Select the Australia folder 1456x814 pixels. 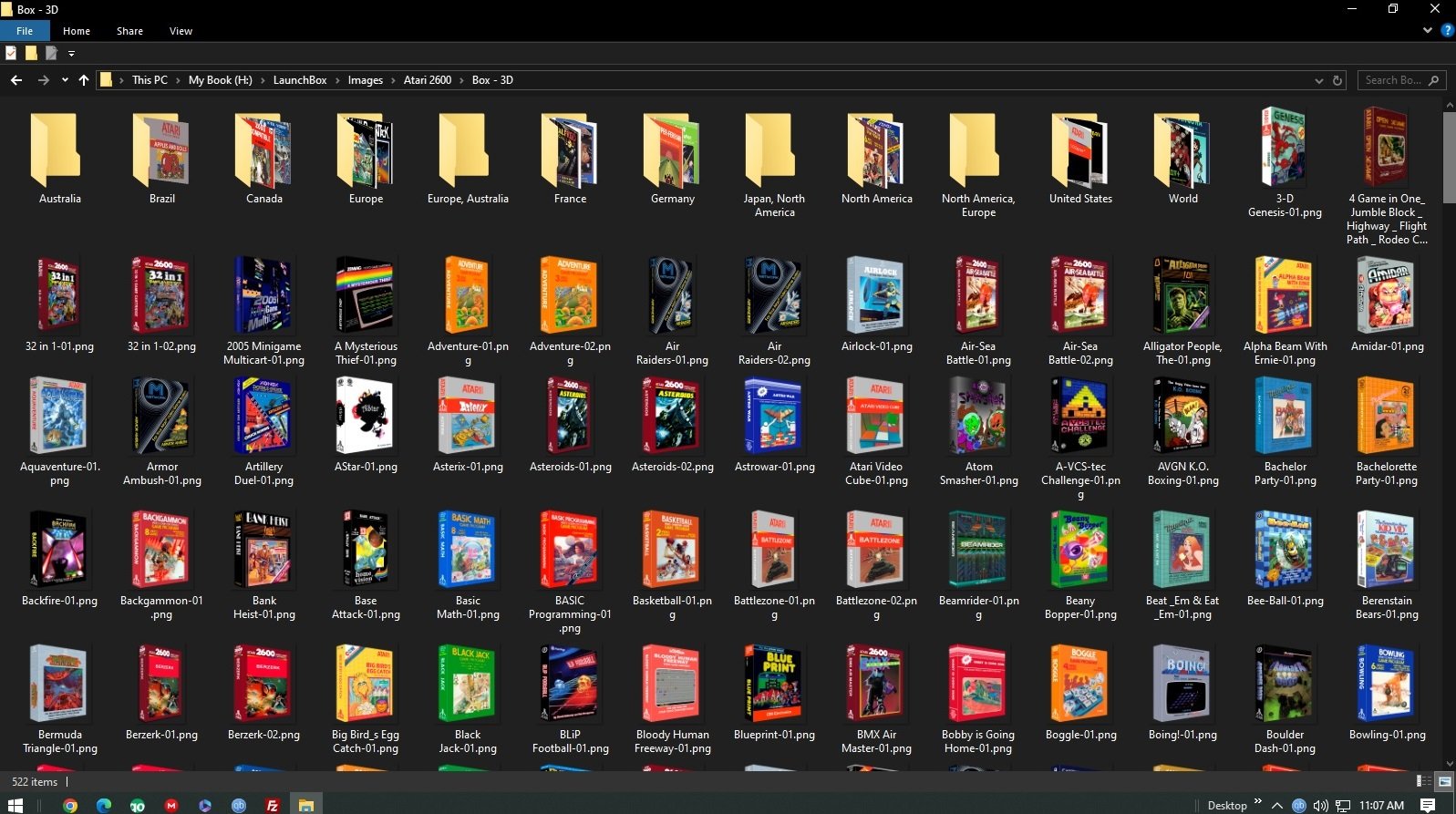click(60, 157)
